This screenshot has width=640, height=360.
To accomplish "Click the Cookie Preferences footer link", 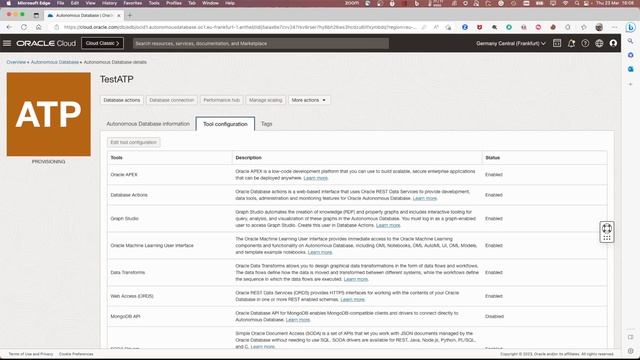I will pyautogui.click(x=76, y=354).
